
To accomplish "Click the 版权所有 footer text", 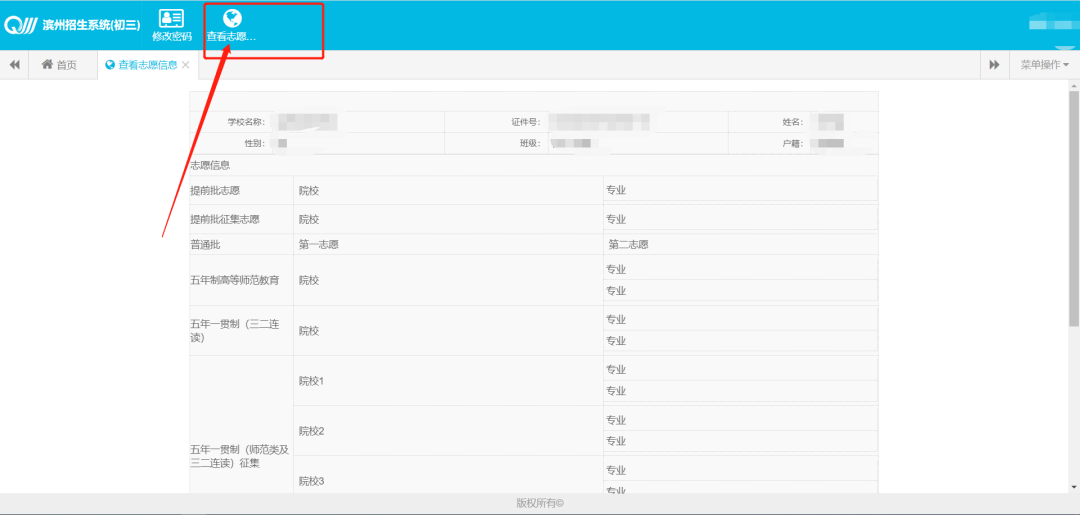I will [x=540, y=504].
